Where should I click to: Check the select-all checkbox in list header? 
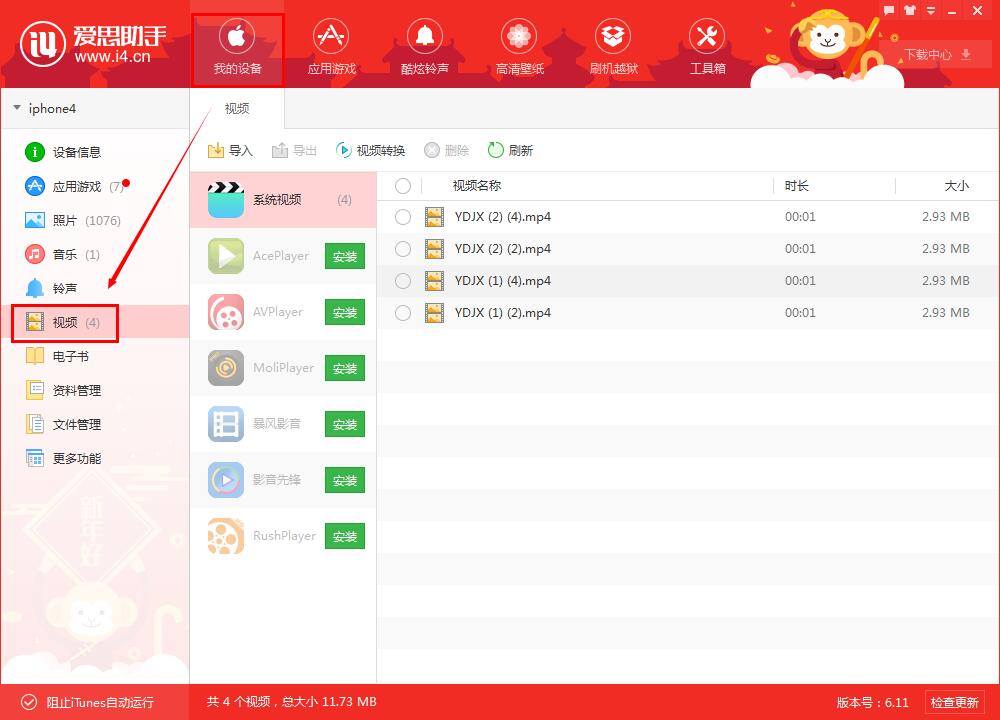(x=403, y=185)
